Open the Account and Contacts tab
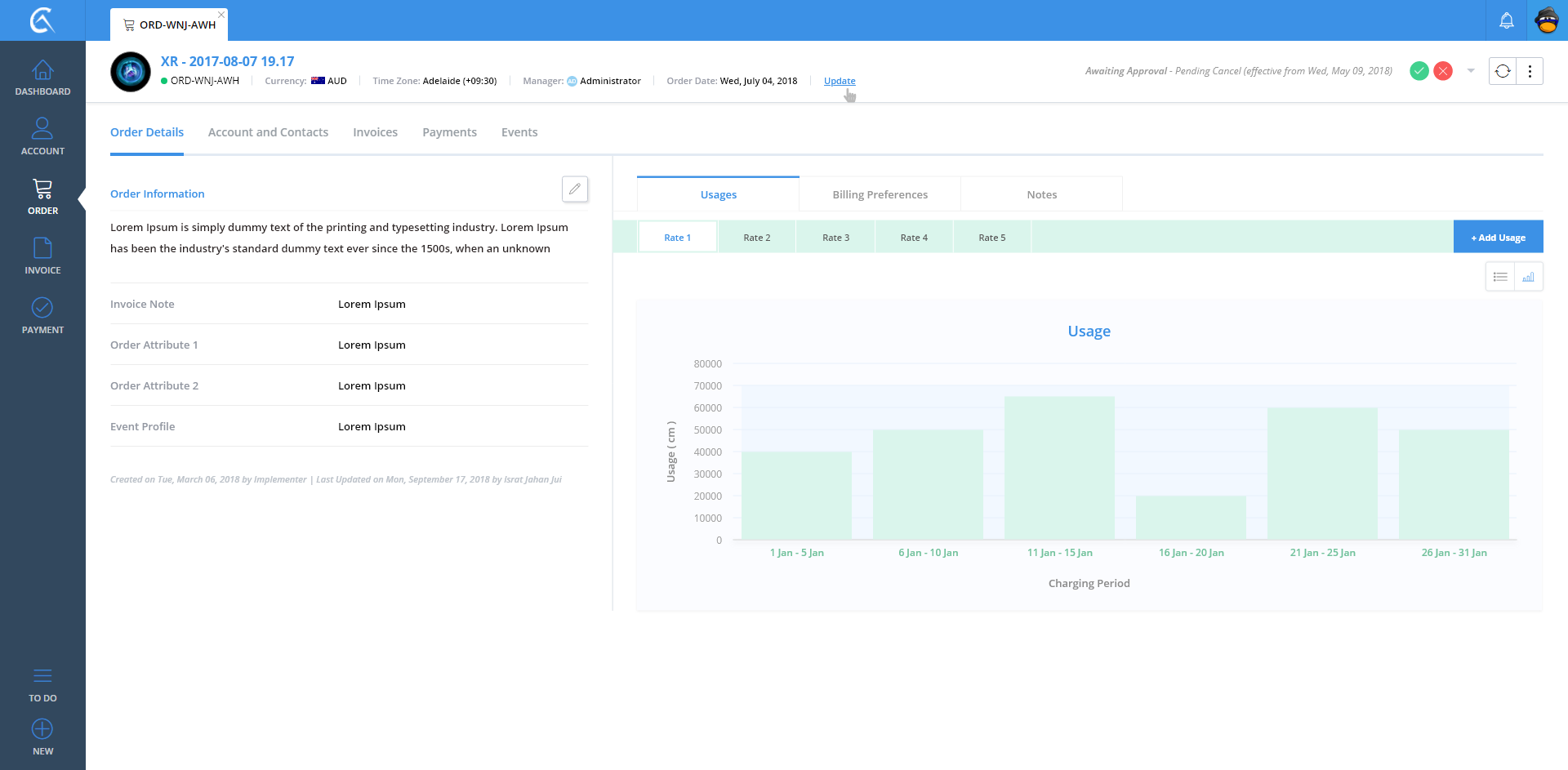 click(x=268, y=132)
